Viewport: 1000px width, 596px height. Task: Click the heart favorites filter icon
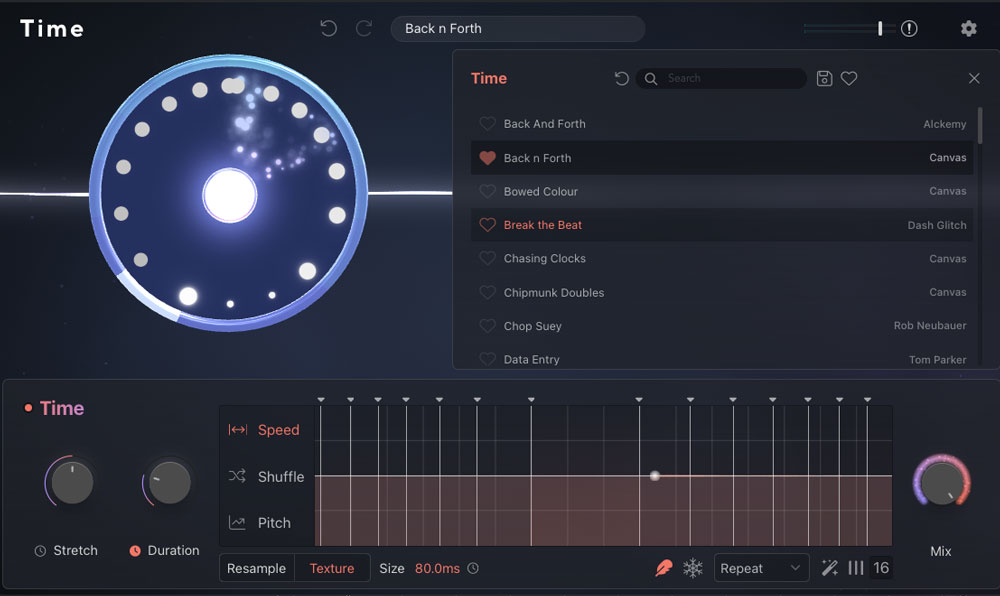849,78
